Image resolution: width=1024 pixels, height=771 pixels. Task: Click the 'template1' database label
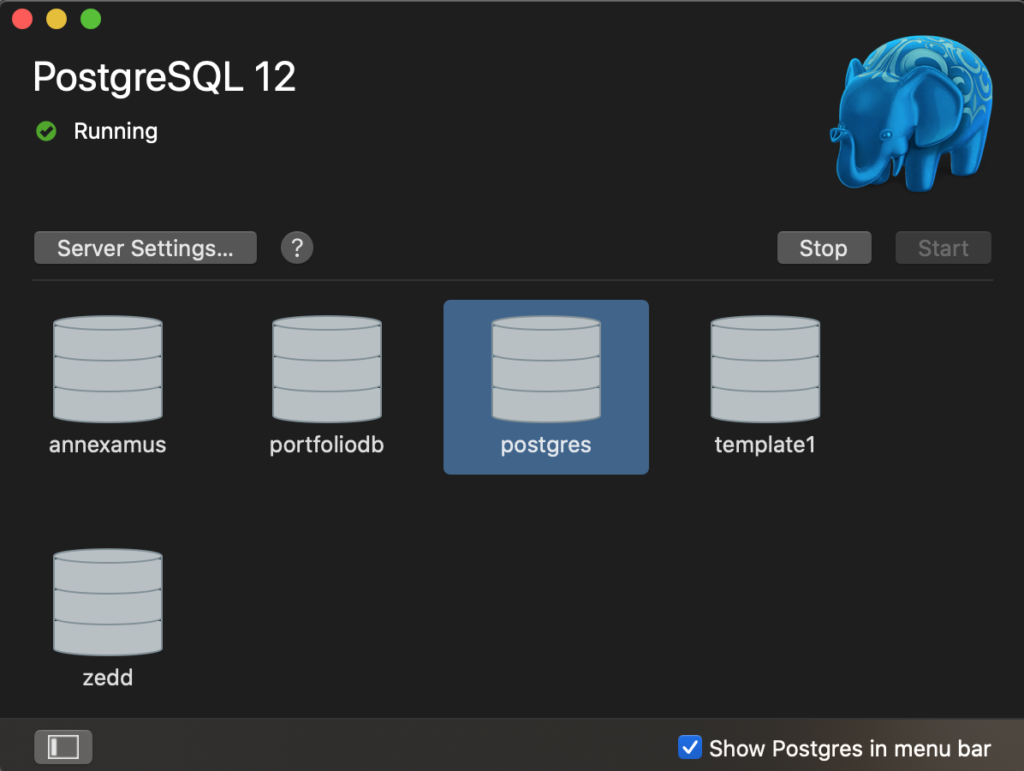point(765,445)
